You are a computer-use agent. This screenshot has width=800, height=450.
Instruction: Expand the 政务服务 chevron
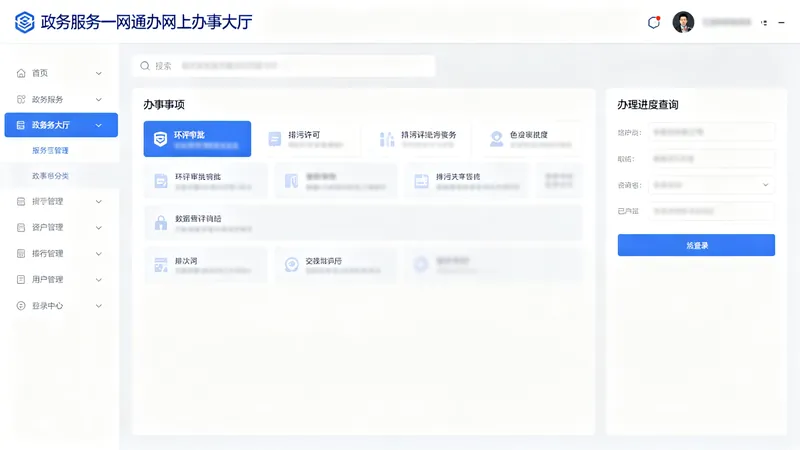(98, 99)
